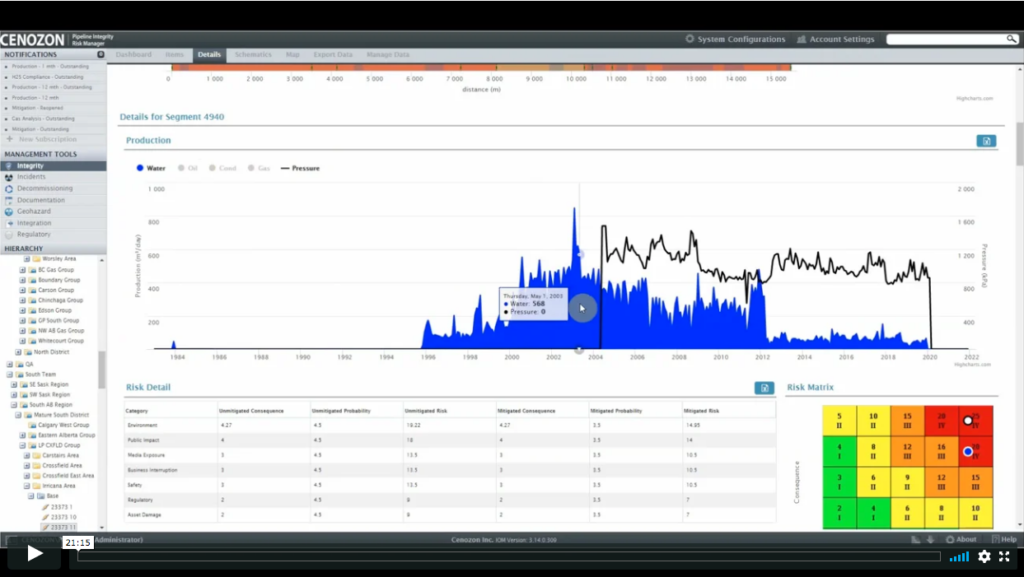
Task: Collapse the LP CXFLD Group node
Action: pos(22,445)
